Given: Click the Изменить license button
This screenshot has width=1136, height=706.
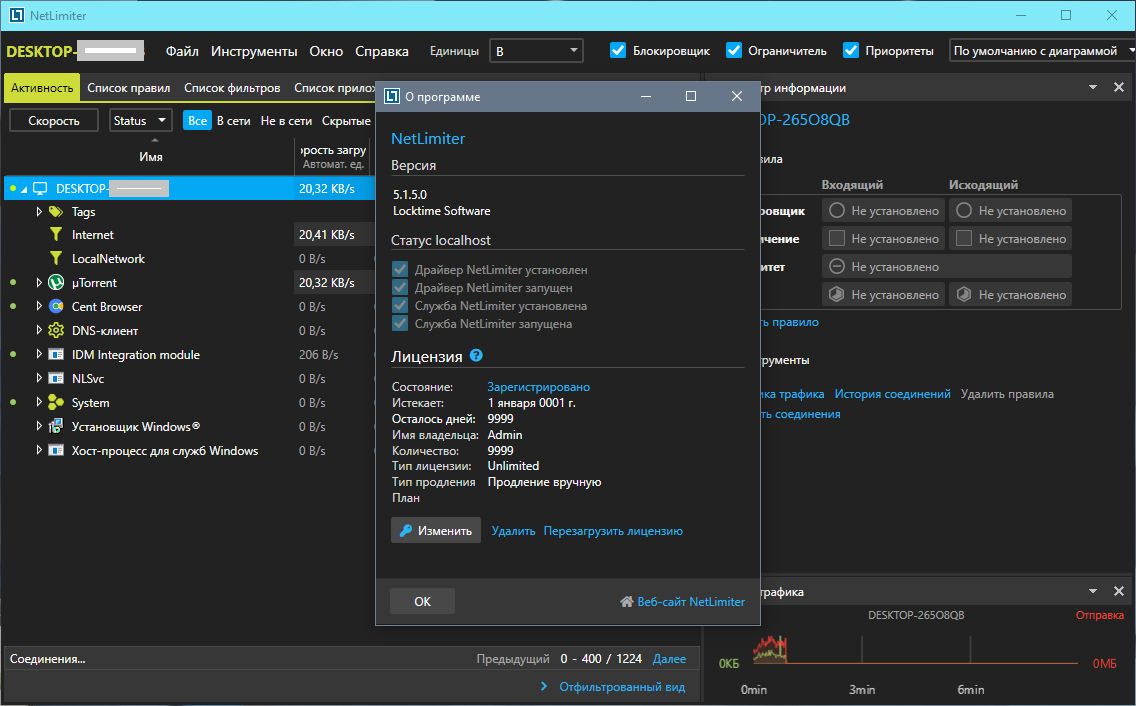Looking at the screenshot, I should pyautogui.click(x=436, y=531).
